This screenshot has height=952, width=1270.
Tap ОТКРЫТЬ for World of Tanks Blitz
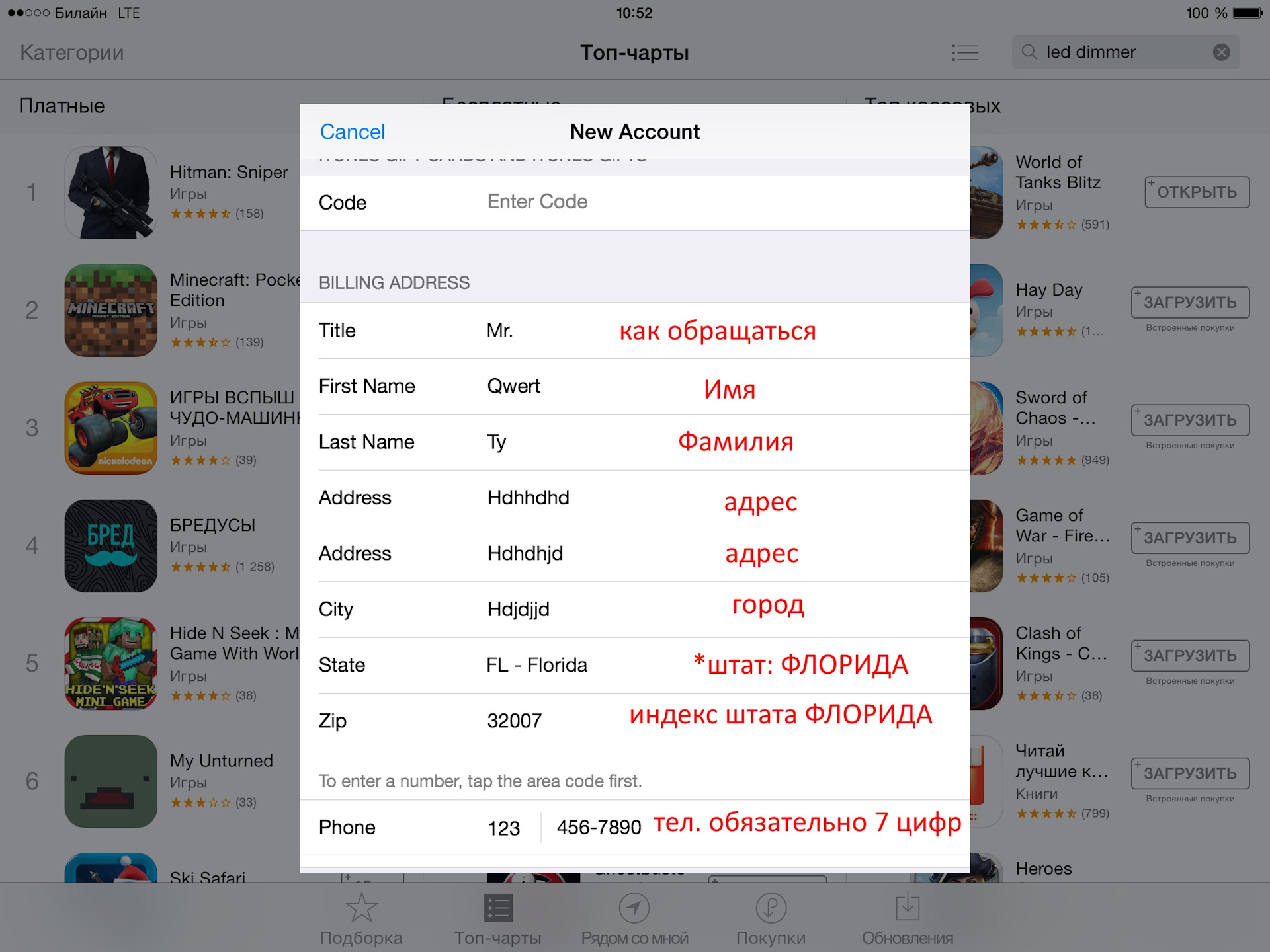[1197, 192]
